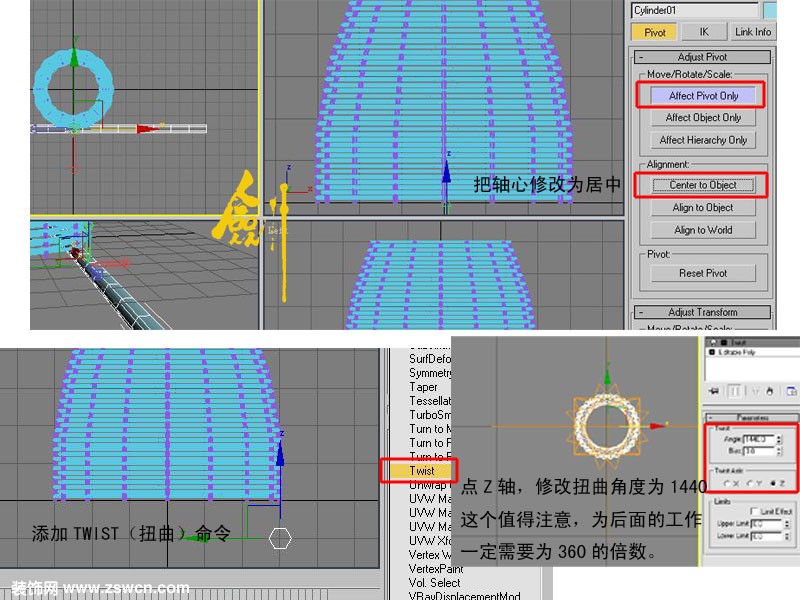This screenshot has height=600, width=800.
Task: Click the Bias spinner arrows
Action: [x=779, y=451]
